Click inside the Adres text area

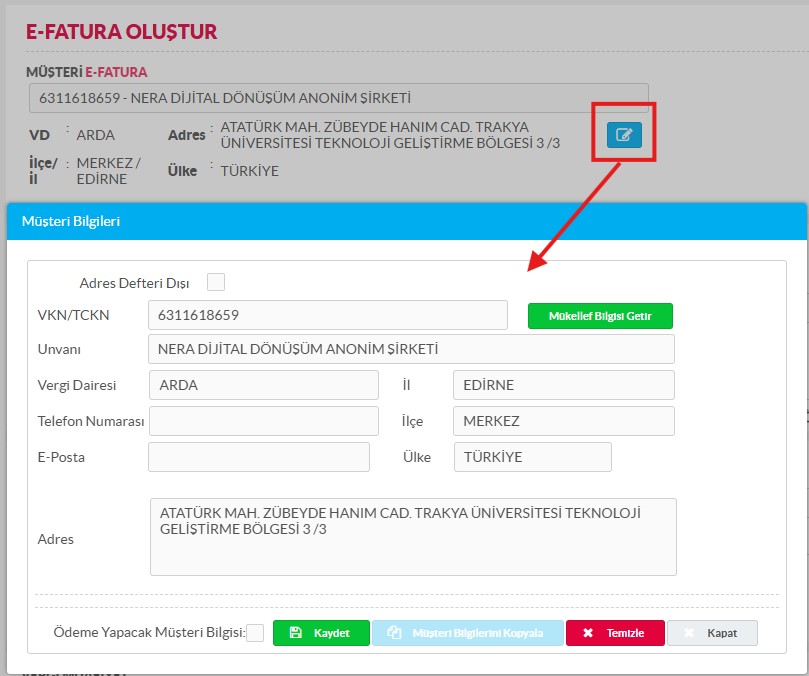pos(413,537)
